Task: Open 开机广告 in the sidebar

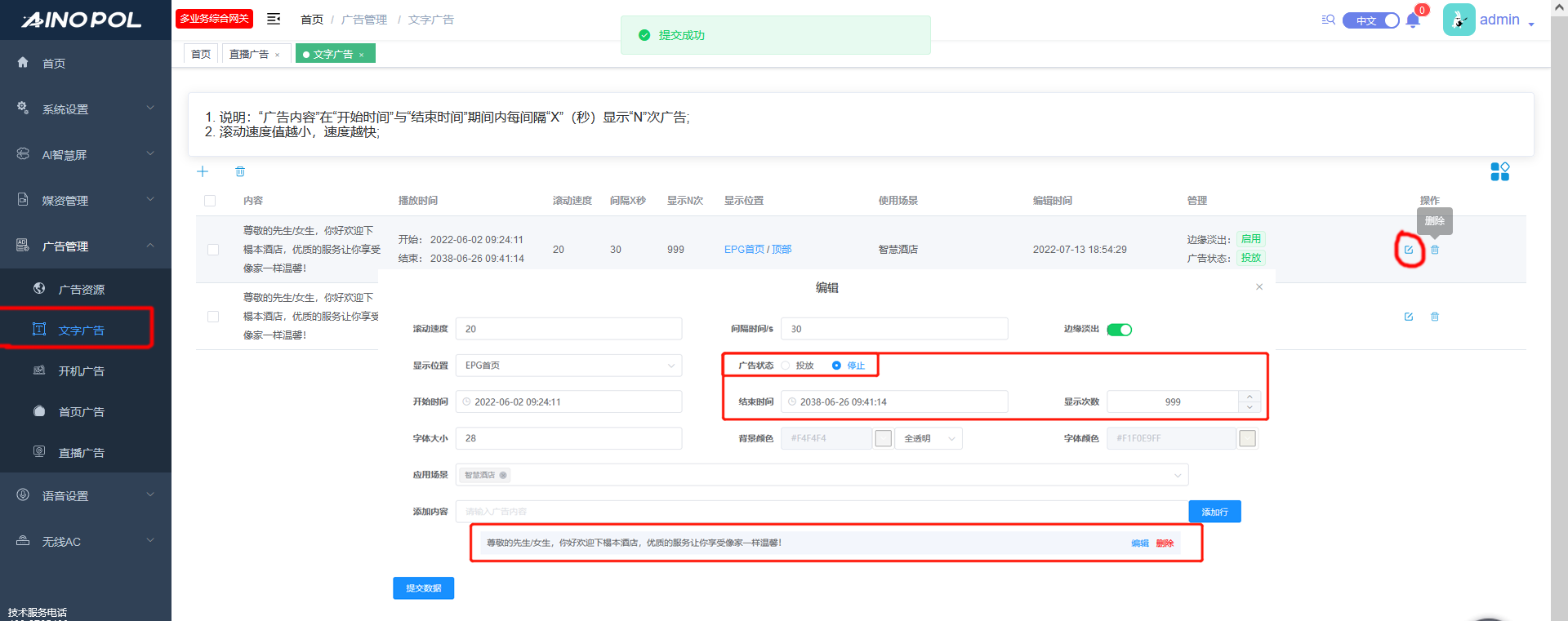Action: 82,371
